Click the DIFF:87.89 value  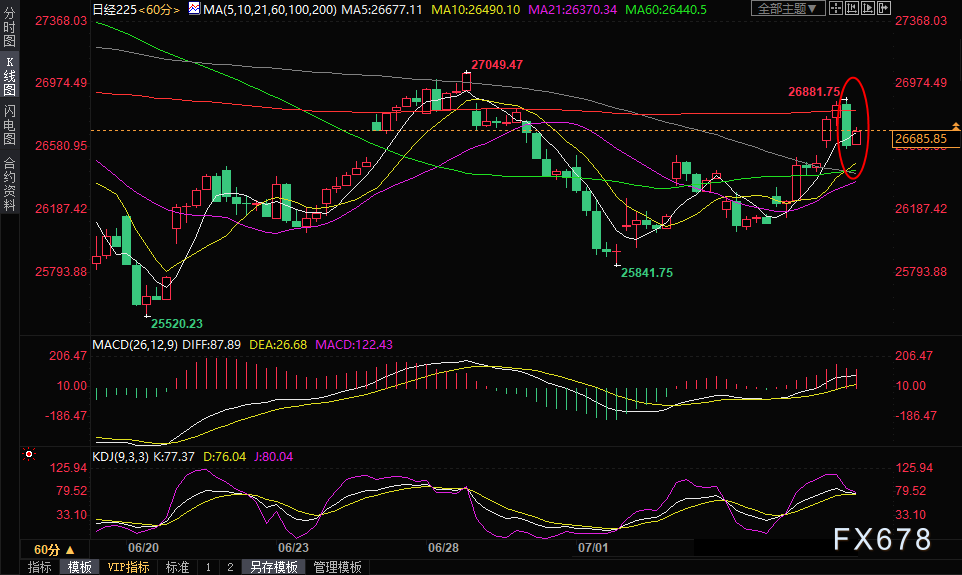pyautogui.click(x=212, y=344)
